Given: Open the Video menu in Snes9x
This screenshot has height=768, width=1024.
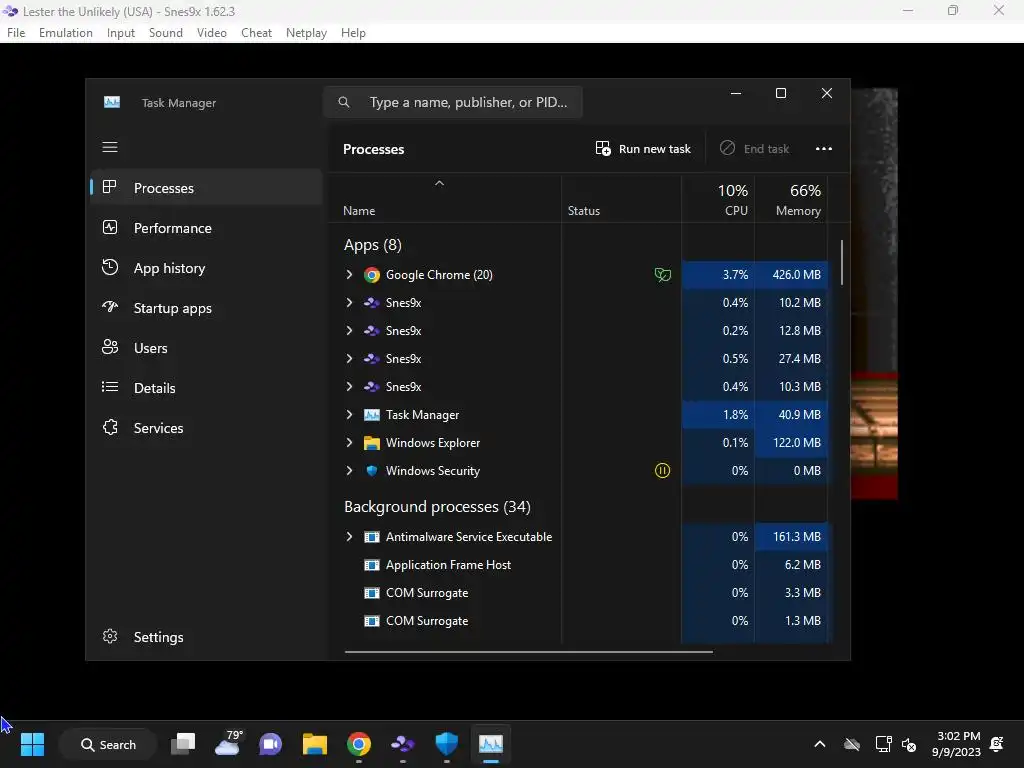Looking at the screenshot, I should tap(212, 33).
